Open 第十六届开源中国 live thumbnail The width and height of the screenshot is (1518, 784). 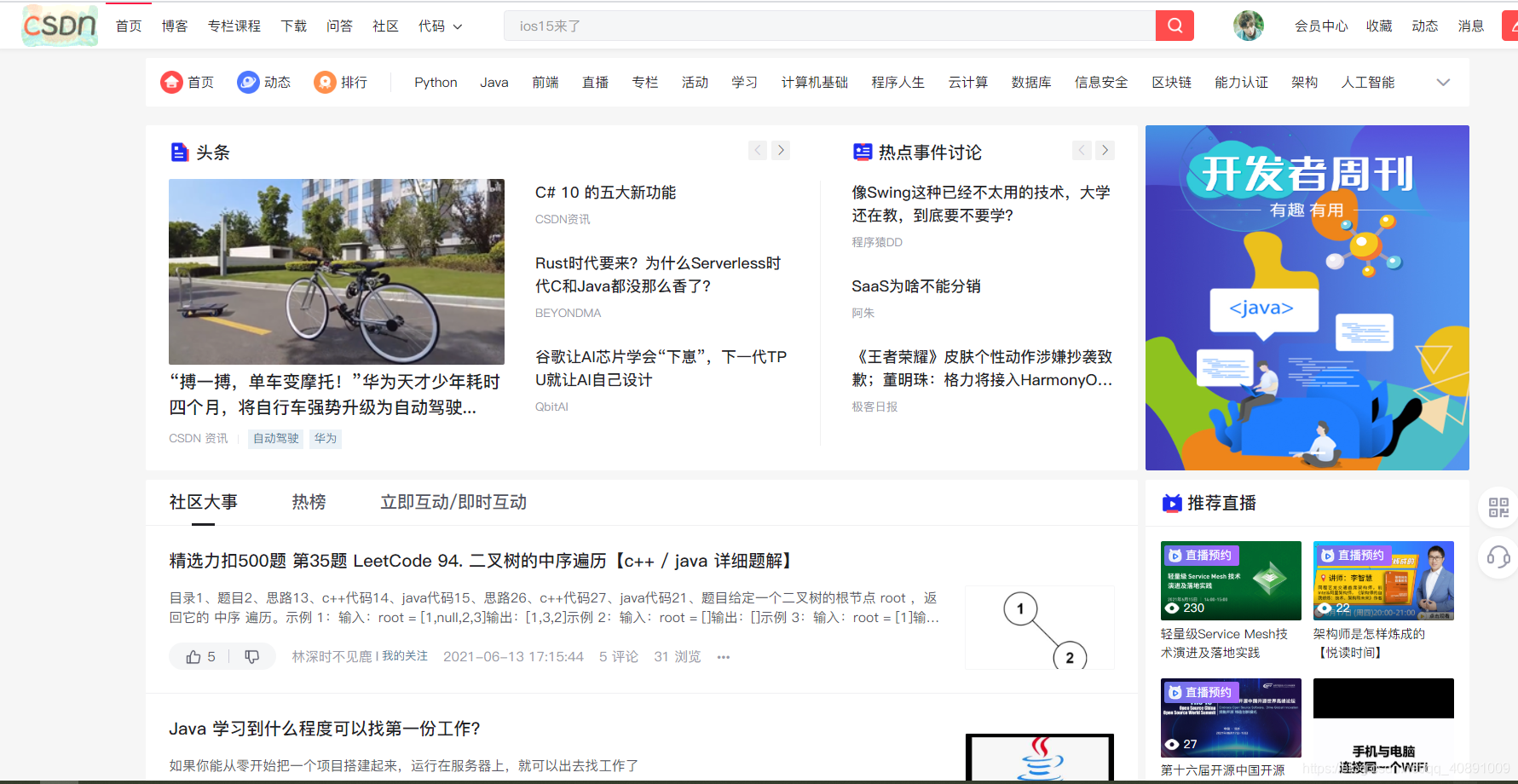[1231, 718]
